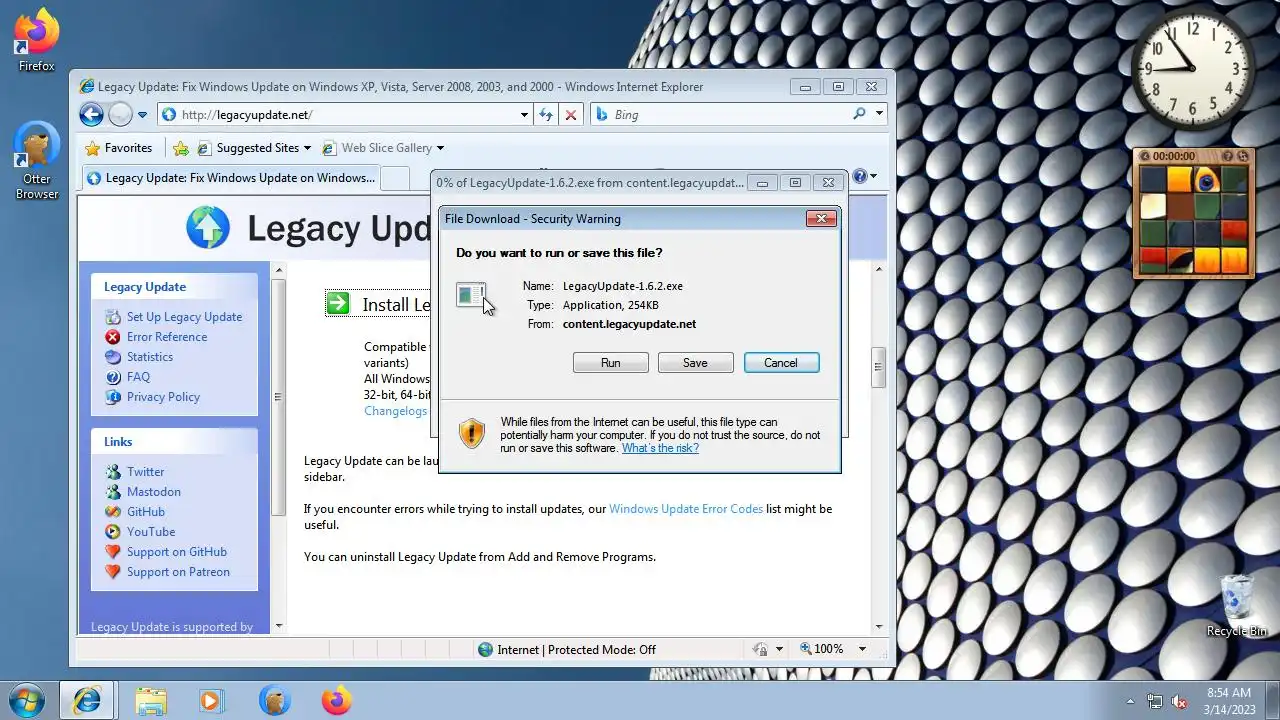
Task: Open the recent pages dropdown beside navigation arrows
Action: pyautogui.click(x=142, y=115)
